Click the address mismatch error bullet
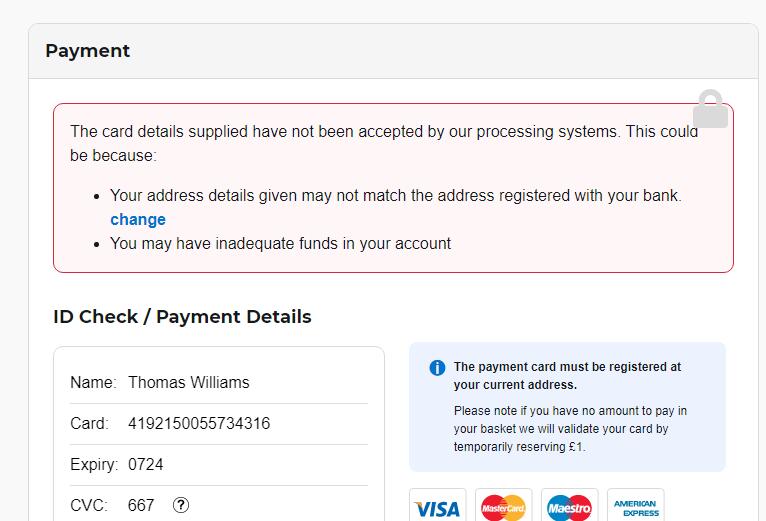 coord(395,196)
